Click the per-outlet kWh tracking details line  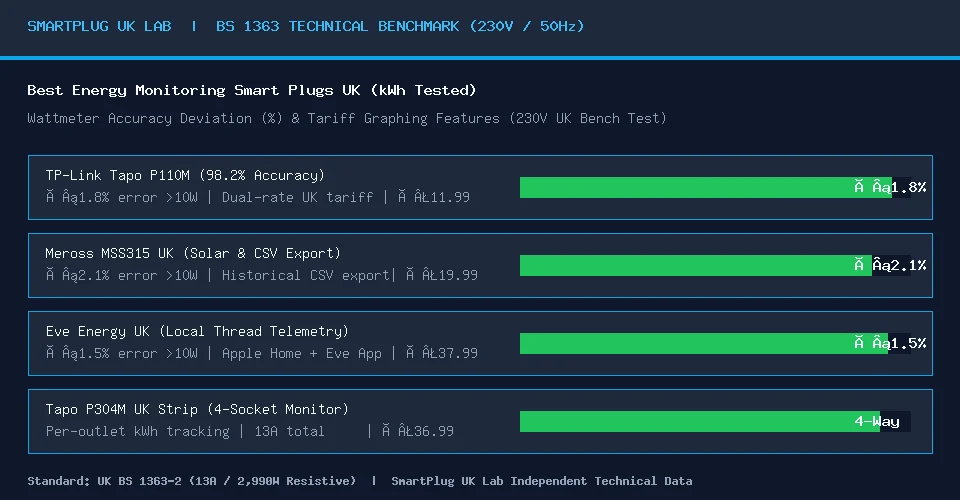coord(250,431)
